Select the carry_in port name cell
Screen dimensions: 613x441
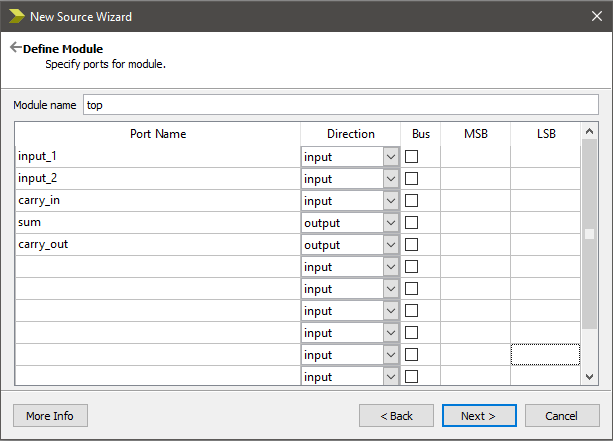[x=157, y=201]
